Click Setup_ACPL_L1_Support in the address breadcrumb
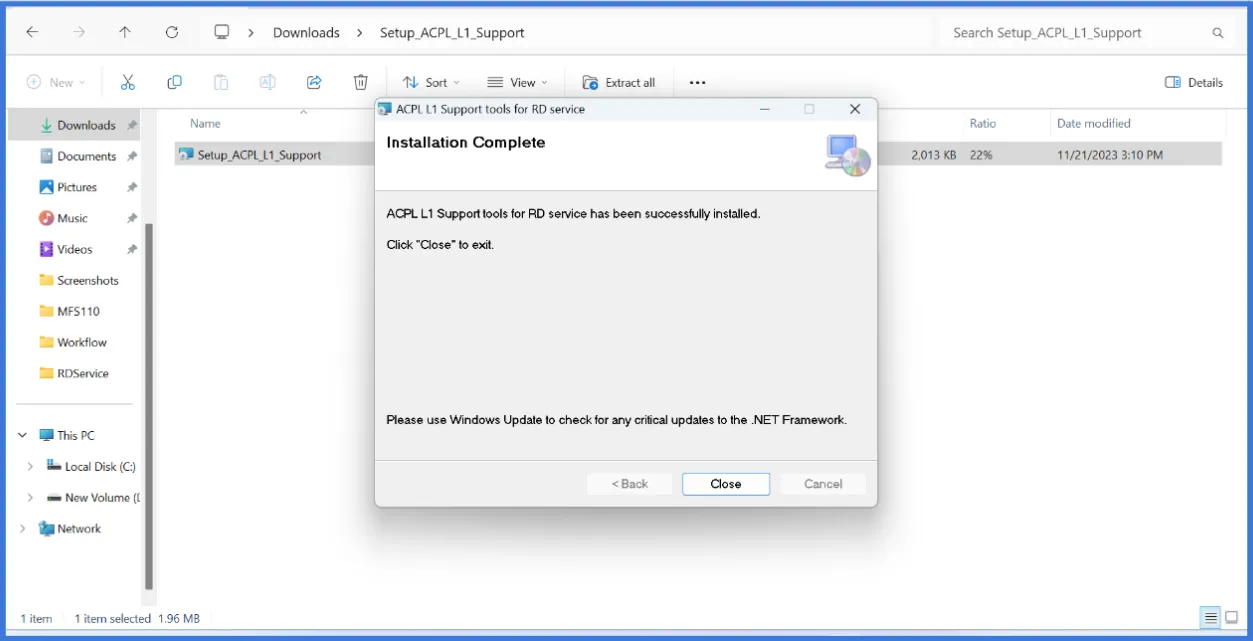This screenshot has width=1253, height=641. point(452,33)
